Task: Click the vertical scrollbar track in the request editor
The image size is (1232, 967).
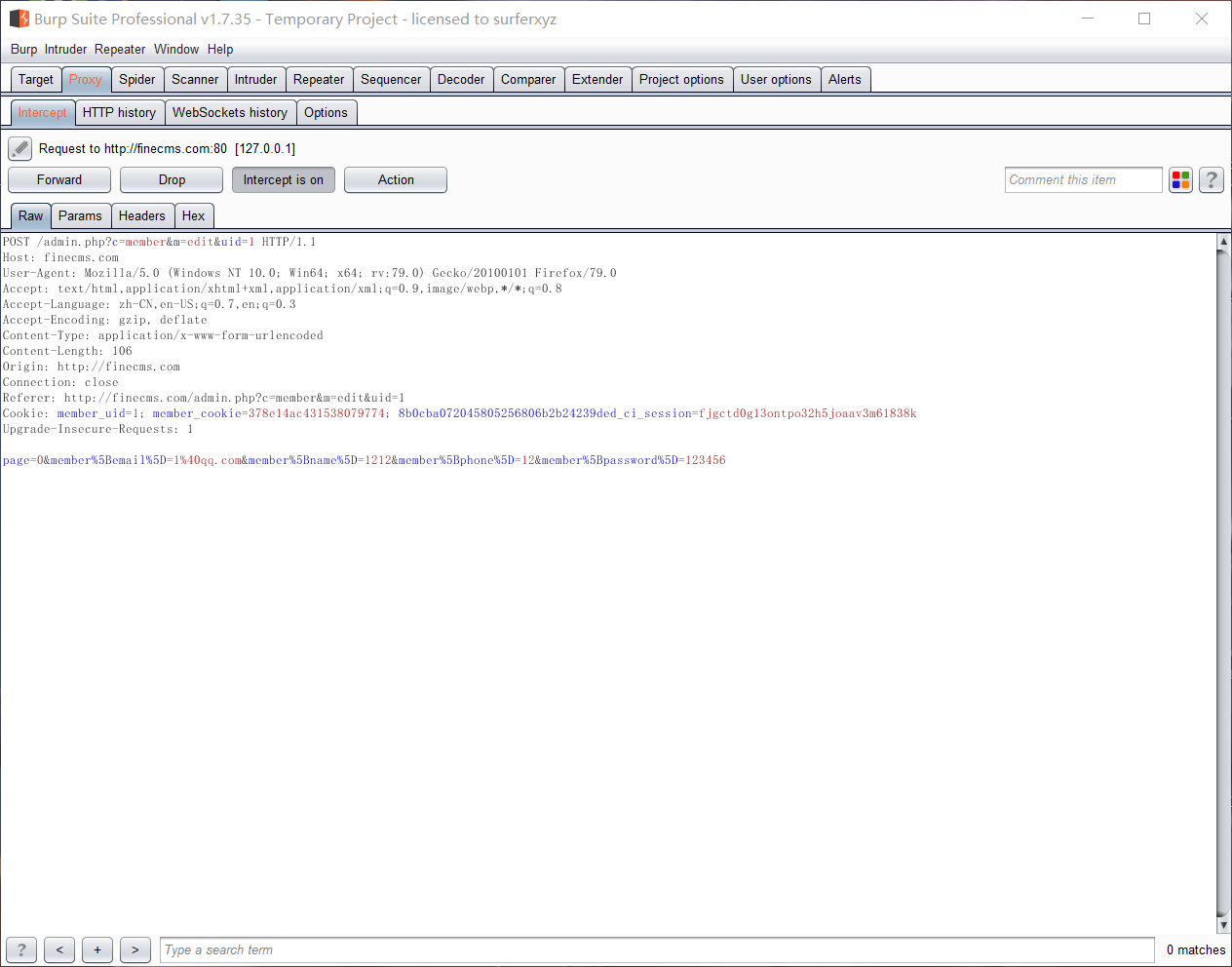Action: (x=1224, y=583)
